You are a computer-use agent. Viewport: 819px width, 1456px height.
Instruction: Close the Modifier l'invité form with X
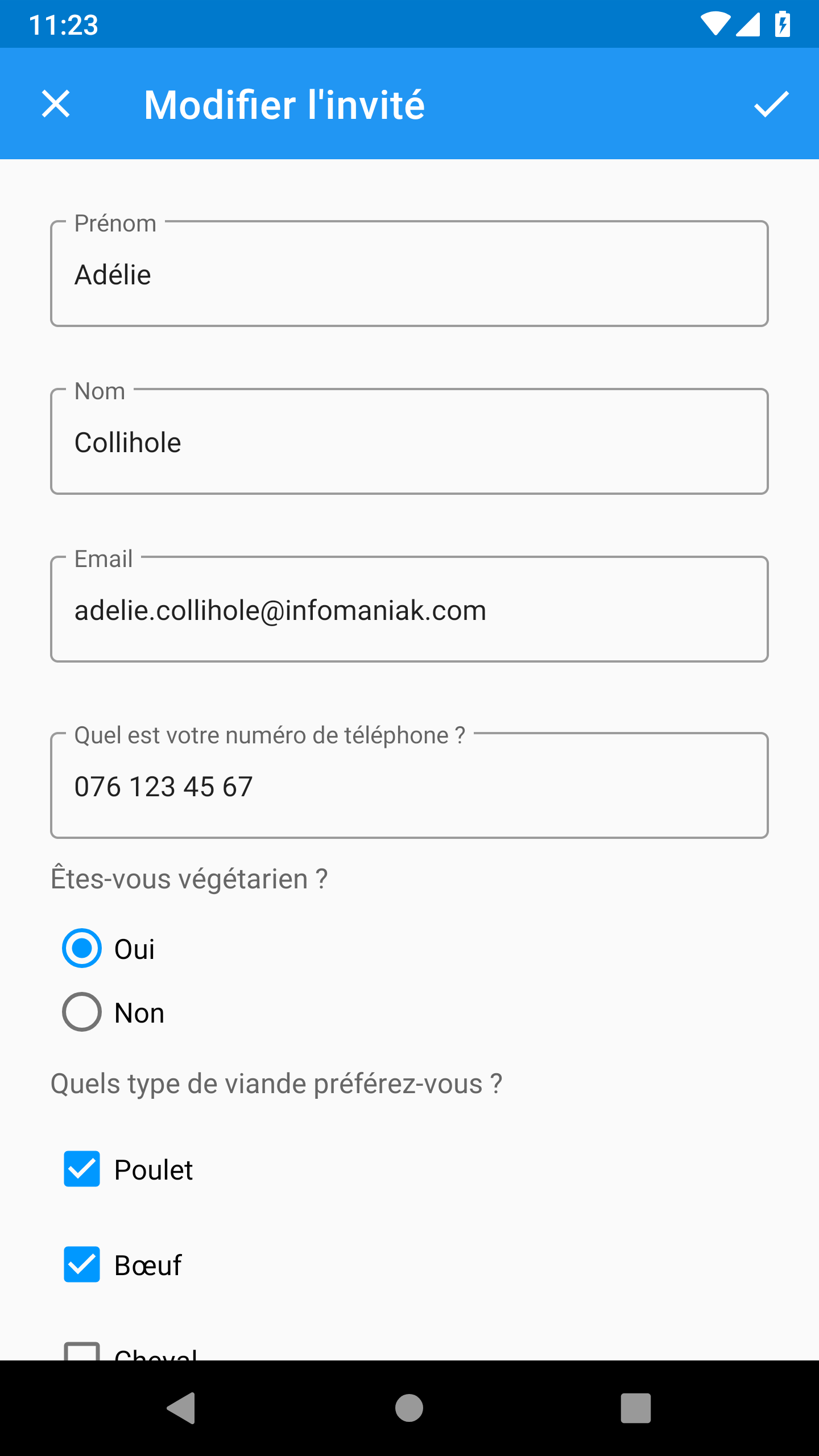(x=56, y=104)
